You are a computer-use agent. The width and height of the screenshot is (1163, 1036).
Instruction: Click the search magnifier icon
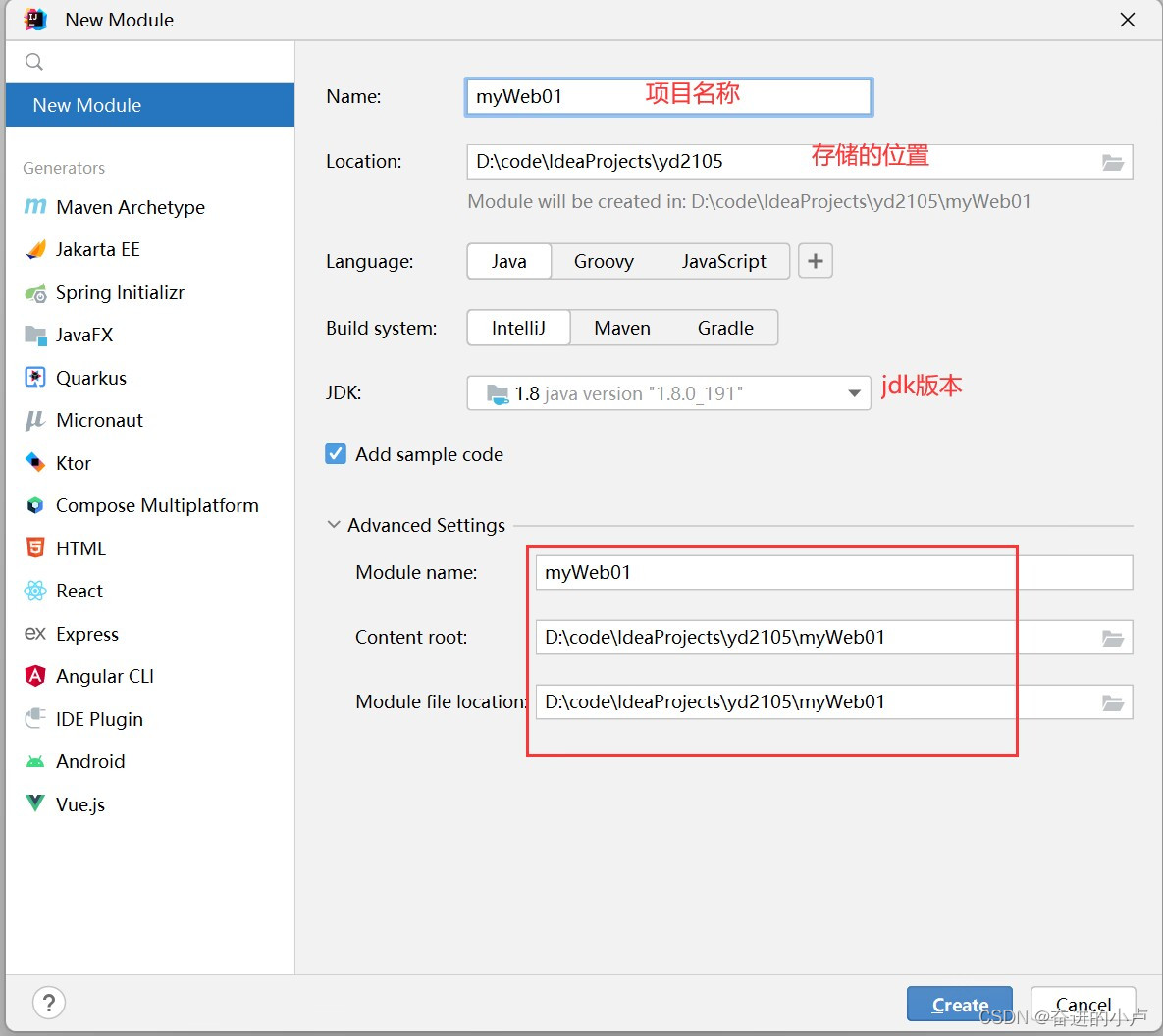(34, 62)
